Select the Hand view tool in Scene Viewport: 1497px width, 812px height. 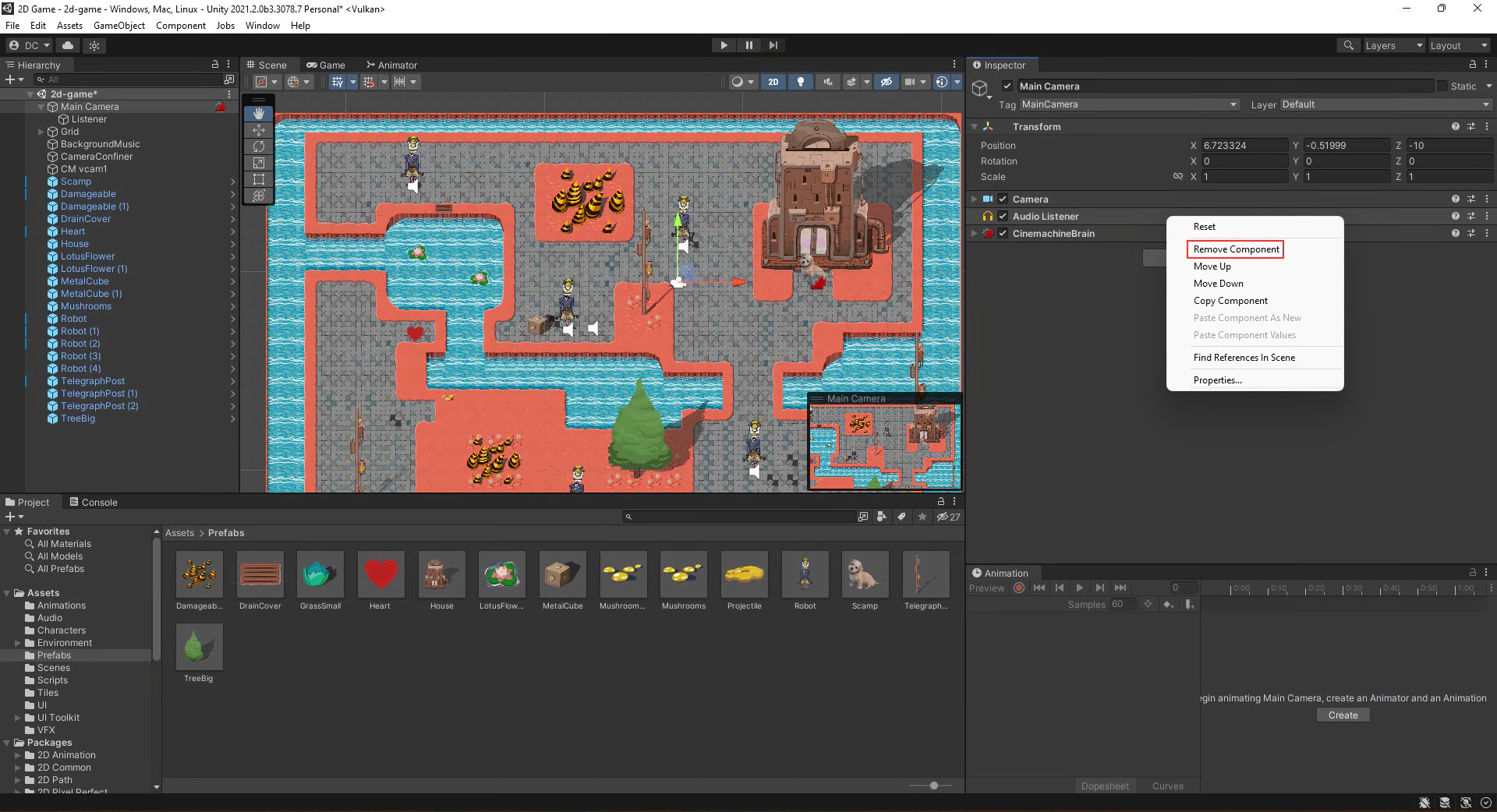pos(259,114)
